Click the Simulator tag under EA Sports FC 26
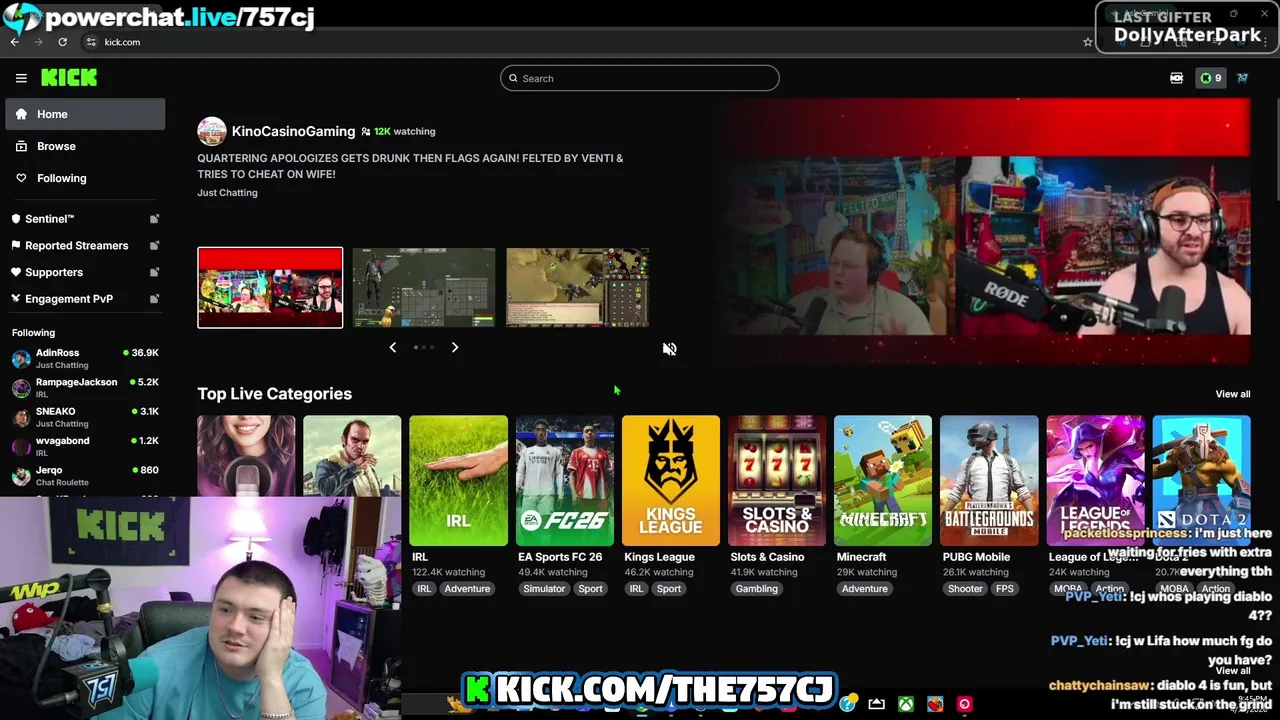The width and height of the screenshot is (1280, 720). tap(544, 589)
